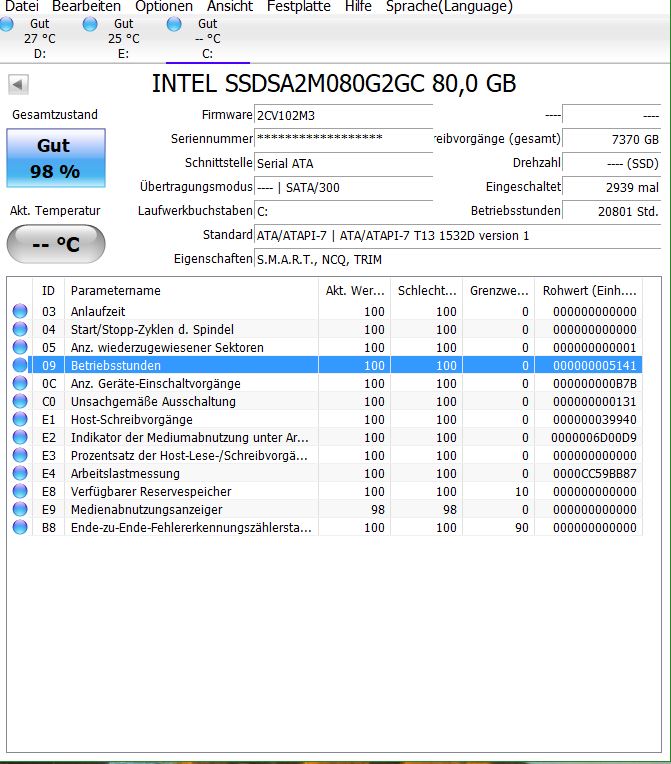Image resolution: width=671 pixels, height=764 pixels.
Task: Click status icon of Arbeitslastmessung row
Action: (x=20, y=473)
